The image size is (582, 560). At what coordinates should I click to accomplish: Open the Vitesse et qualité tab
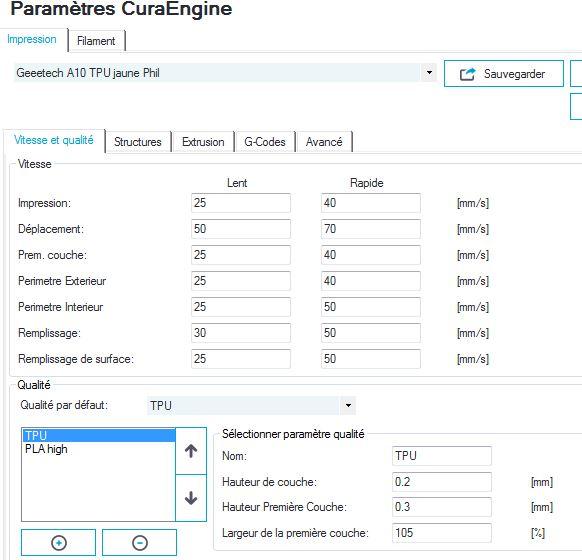pyautogui.click(x=54, y=140)
